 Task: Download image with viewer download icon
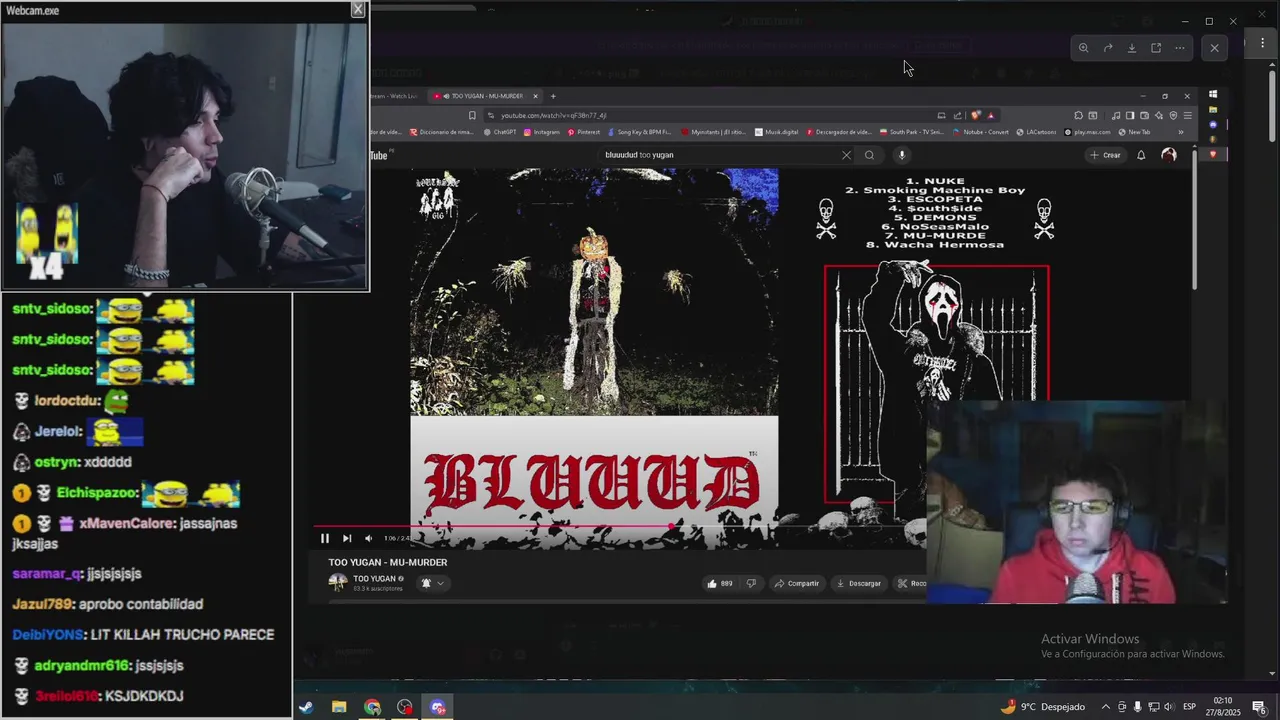coord(1132,48)
